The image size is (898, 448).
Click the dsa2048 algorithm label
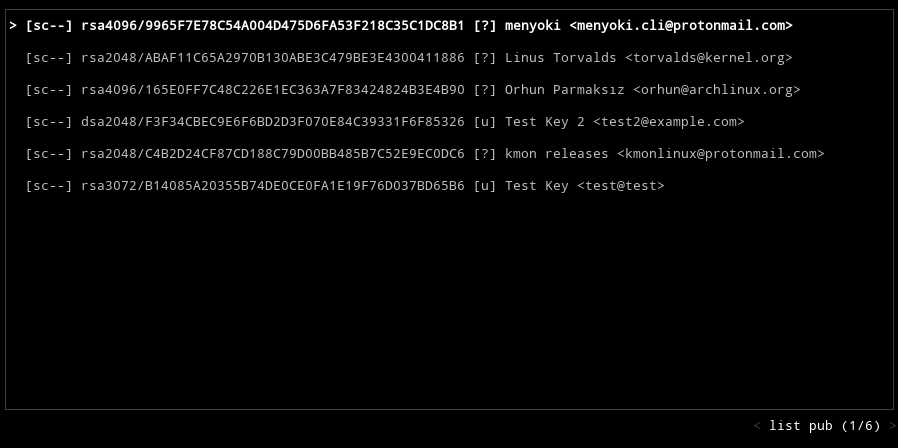tap(109, 121)
